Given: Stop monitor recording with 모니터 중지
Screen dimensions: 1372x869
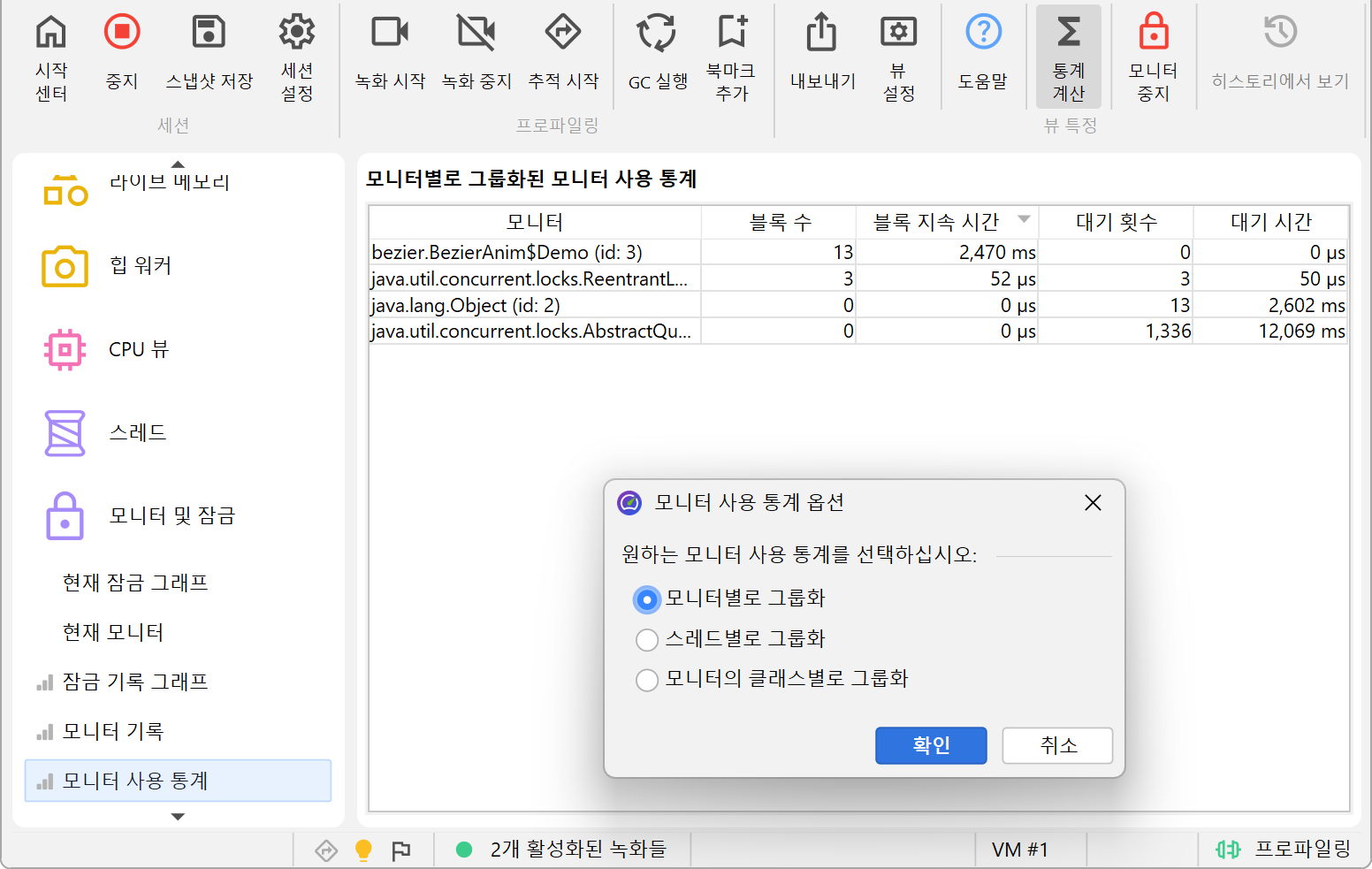Looking at the screenshot, I should [x=1153, y=33].
